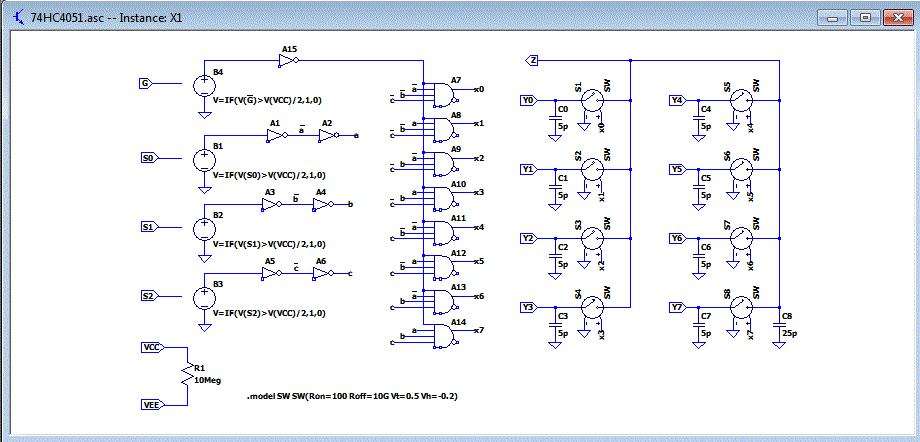
Task: Click the A4 inverter gate
Action: click(323, 204)
